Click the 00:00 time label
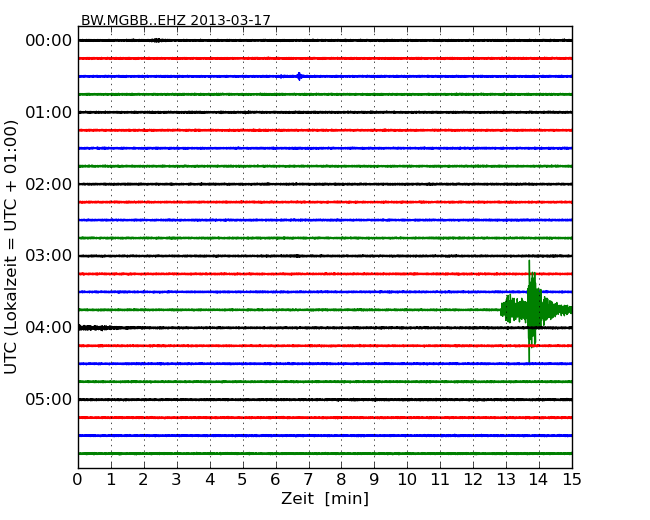Viewport: 650px width, 520px height. click(49, 41)
